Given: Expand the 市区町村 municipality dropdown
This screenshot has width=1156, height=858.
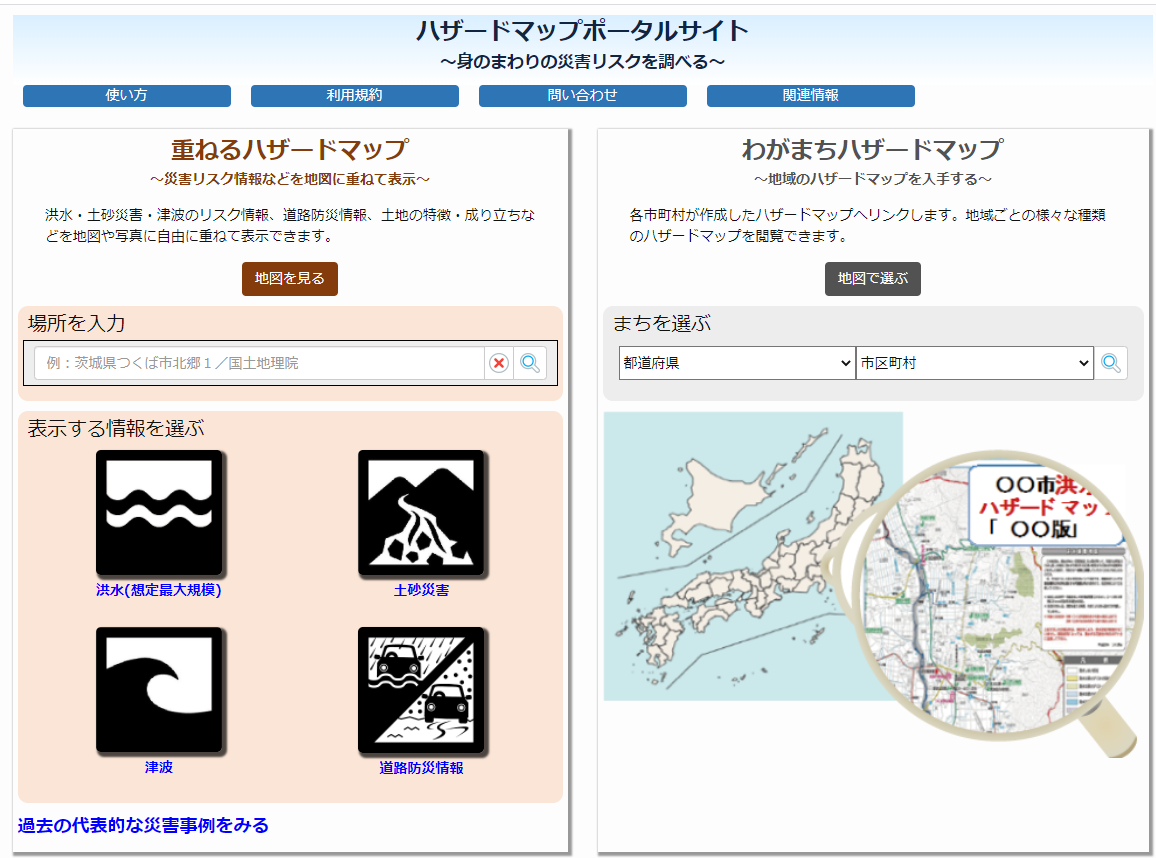Looking at the screenshot, I should coord(974,363).
